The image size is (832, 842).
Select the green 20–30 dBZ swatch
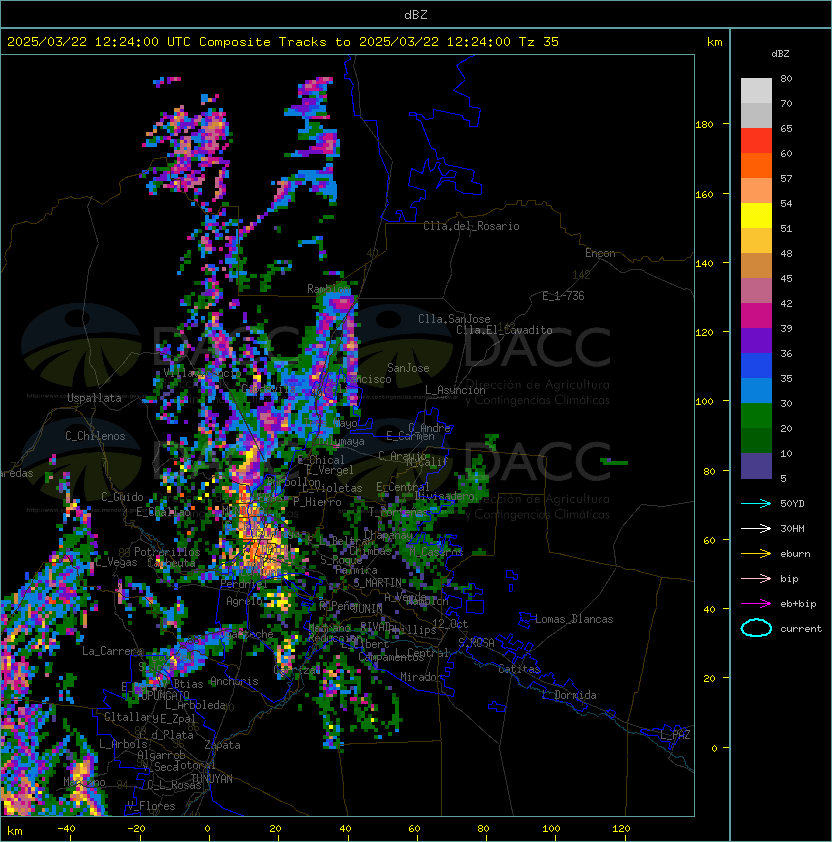pos(756,415)
